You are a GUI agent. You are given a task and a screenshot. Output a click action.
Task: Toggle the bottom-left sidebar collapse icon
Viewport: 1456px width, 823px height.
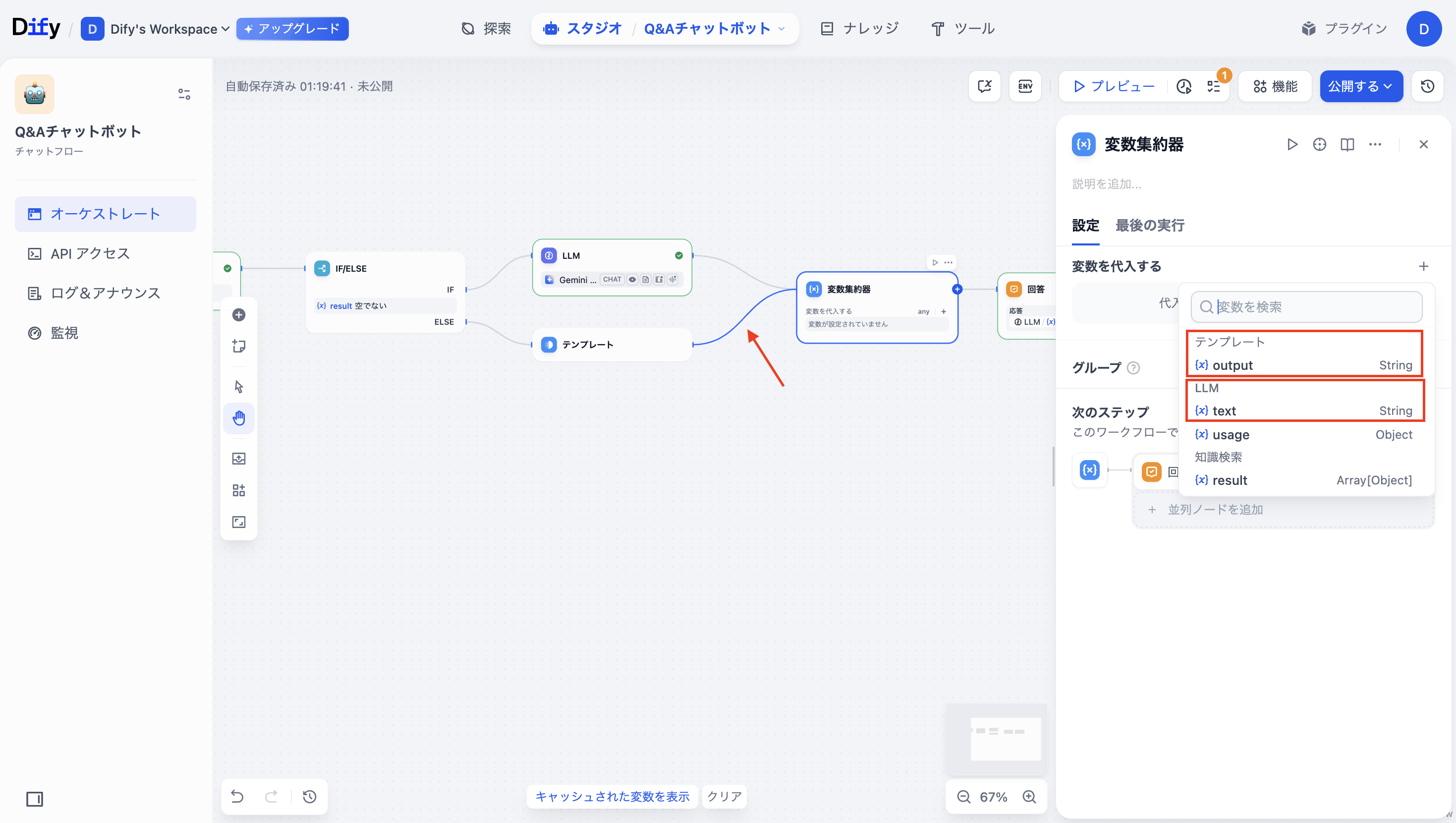(35, 799)
